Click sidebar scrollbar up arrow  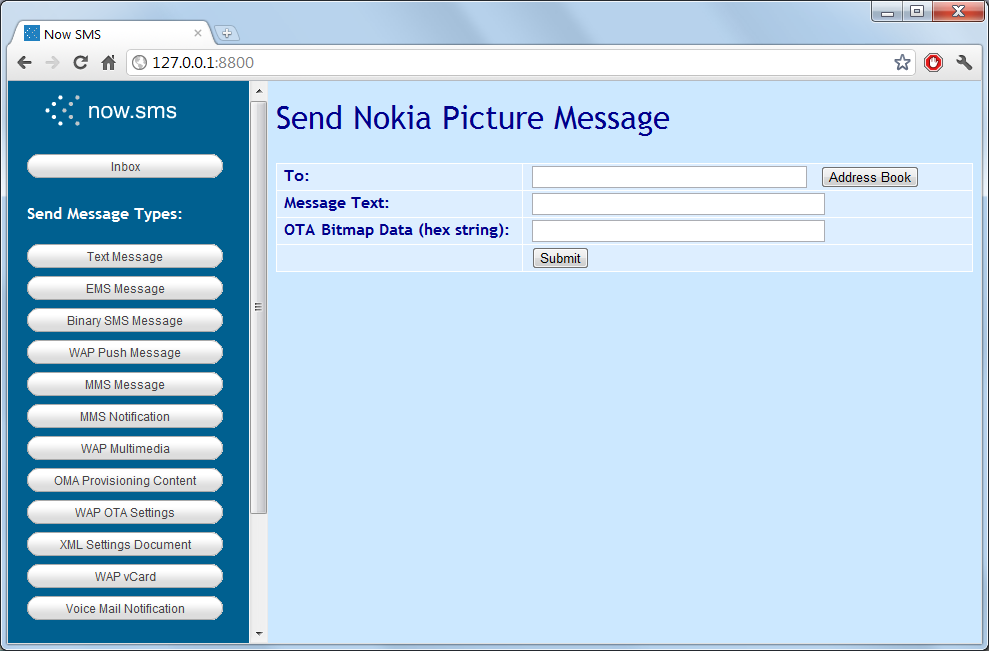tap(259, 91)
